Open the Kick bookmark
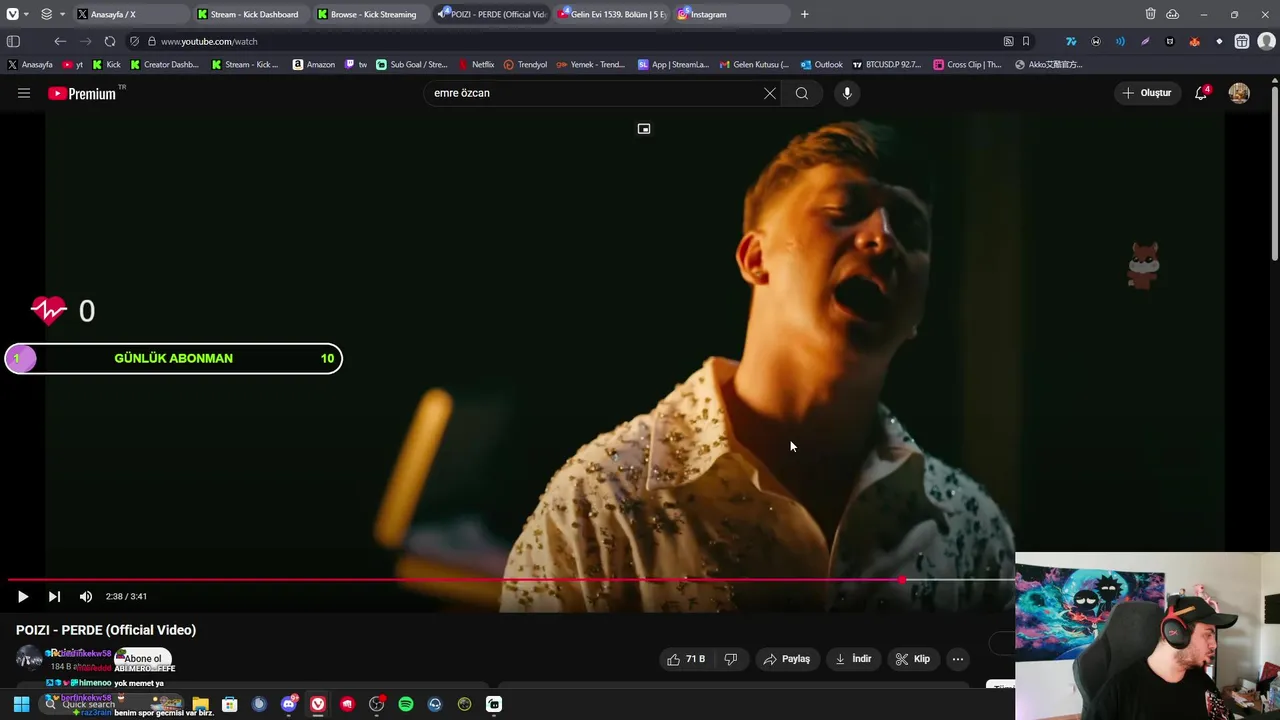This screenshot has width=1280, height=720. click(106, 65)
